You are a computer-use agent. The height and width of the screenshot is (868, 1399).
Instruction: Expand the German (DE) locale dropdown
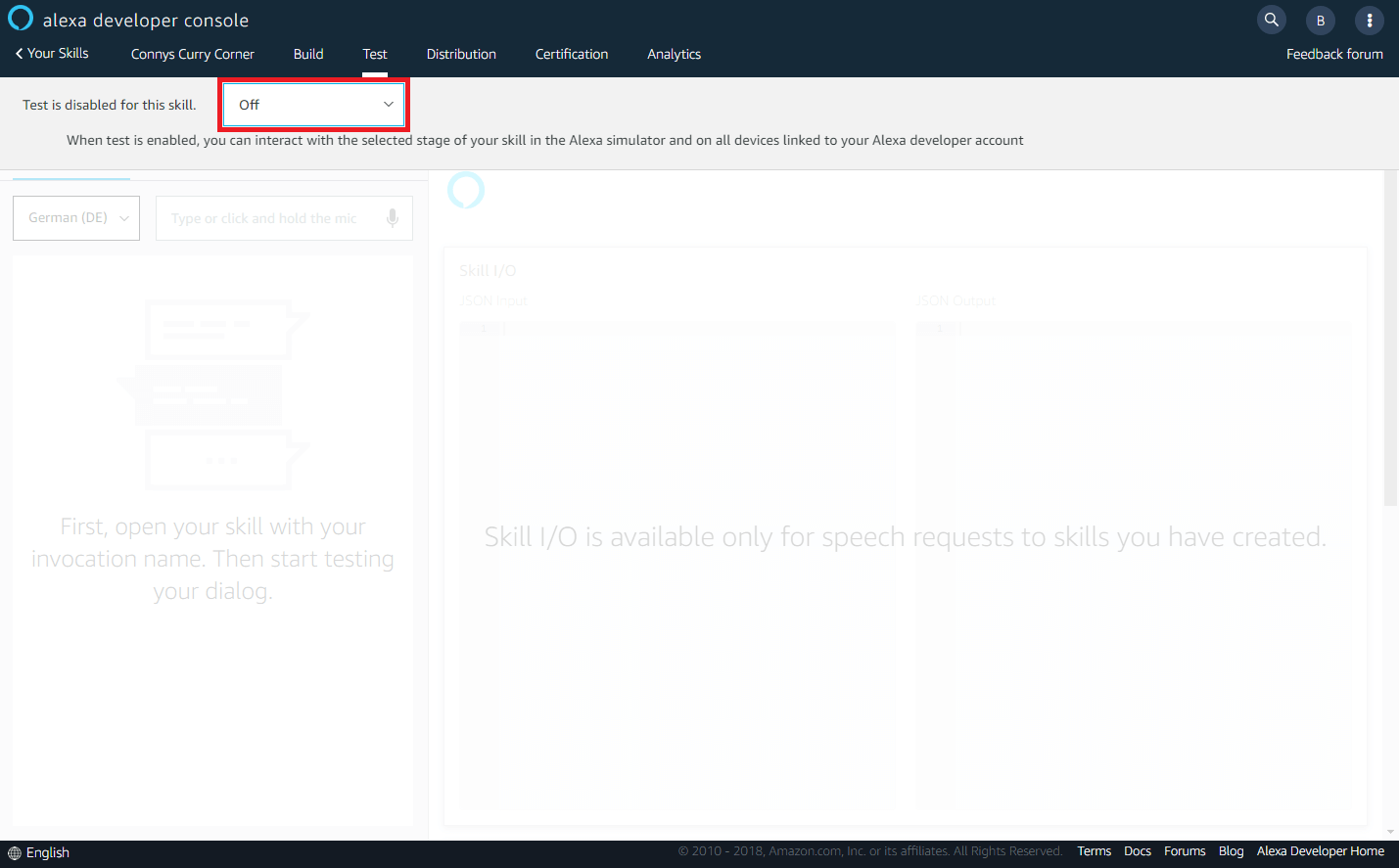[x=76, y=217]
